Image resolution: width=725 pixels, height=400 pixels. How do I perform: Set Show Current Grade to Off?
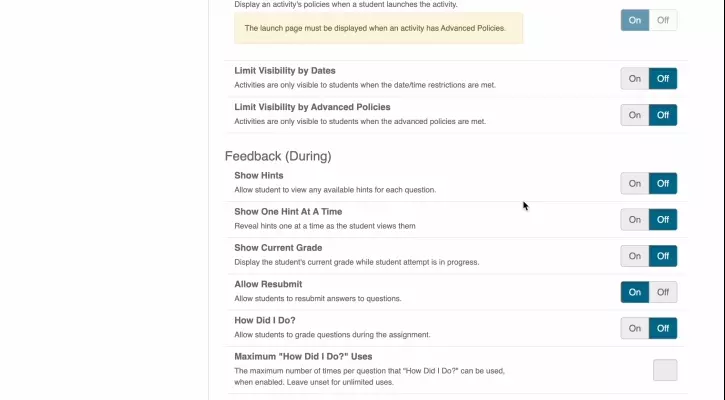[x=662, y=256]
